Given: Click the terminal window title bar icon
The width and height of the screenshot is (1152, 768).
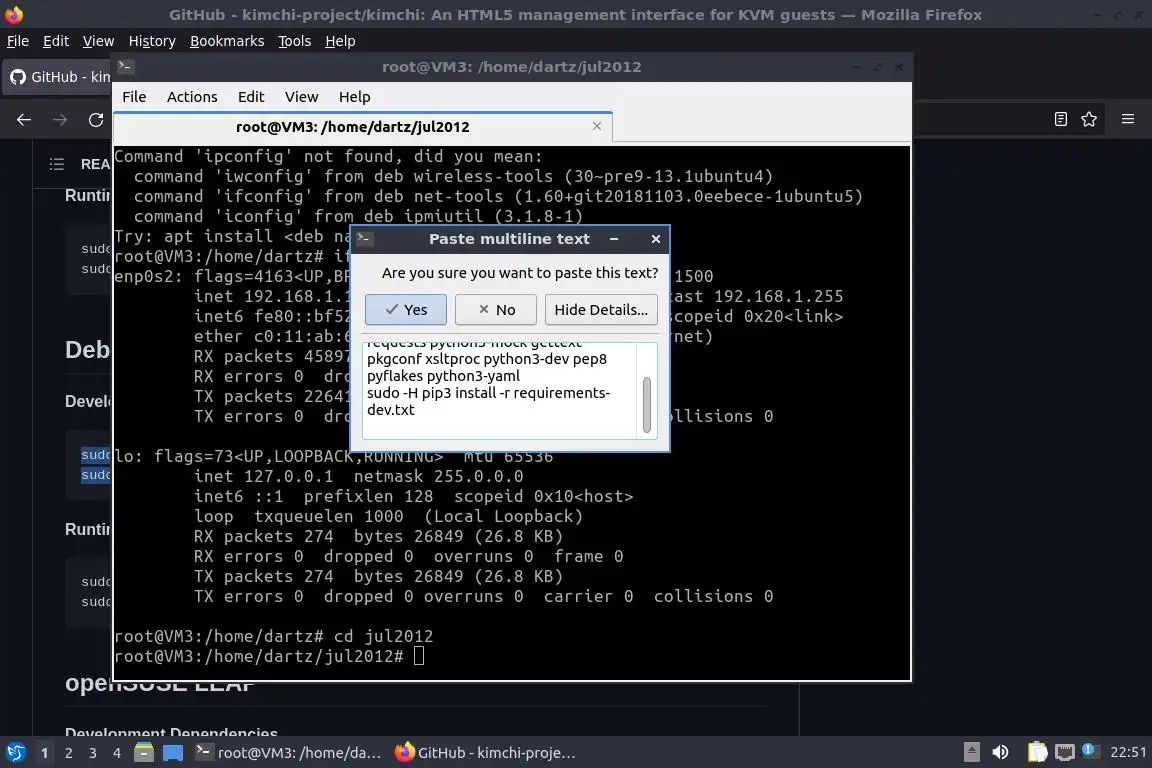Looking at the screenshot, I should 125,66.
